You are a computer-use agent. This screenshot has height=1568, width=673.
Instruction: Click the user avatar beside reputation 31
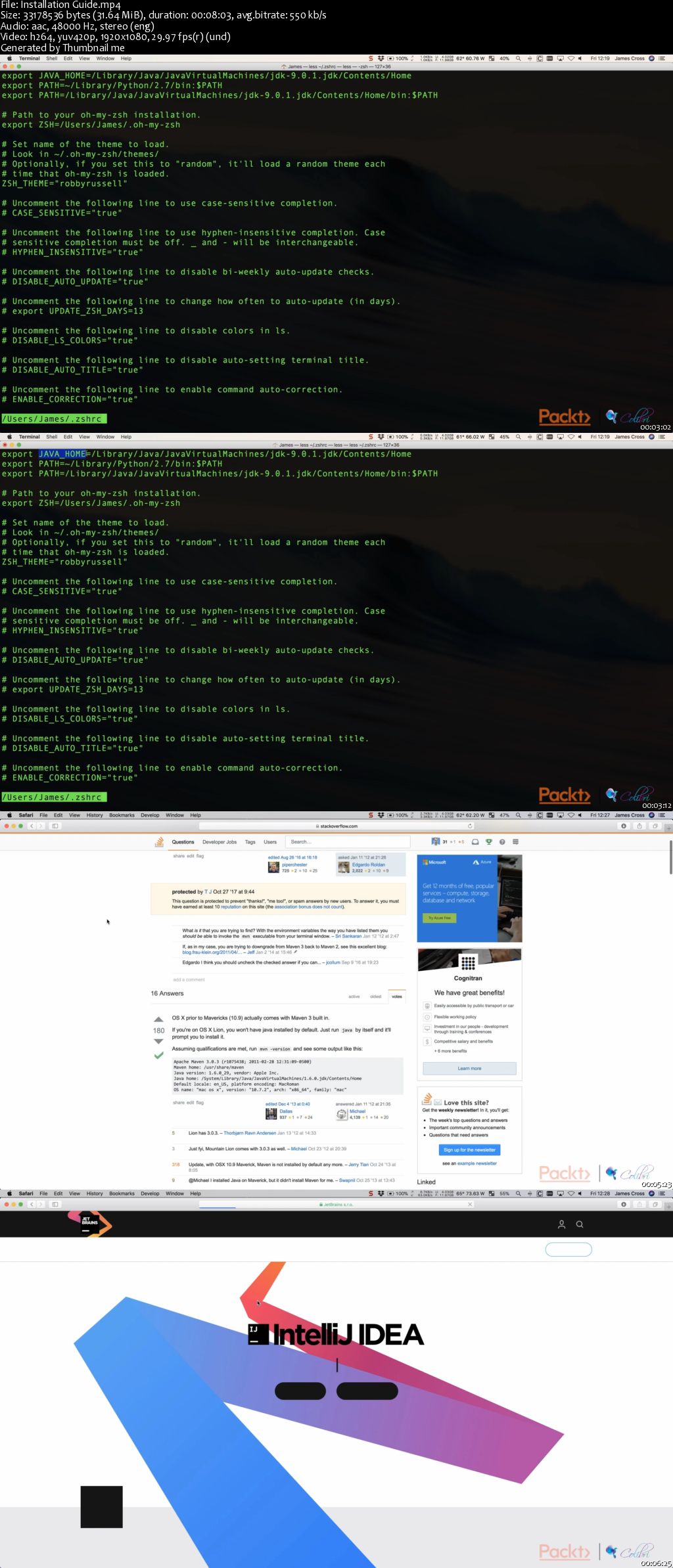pos(435,841)
